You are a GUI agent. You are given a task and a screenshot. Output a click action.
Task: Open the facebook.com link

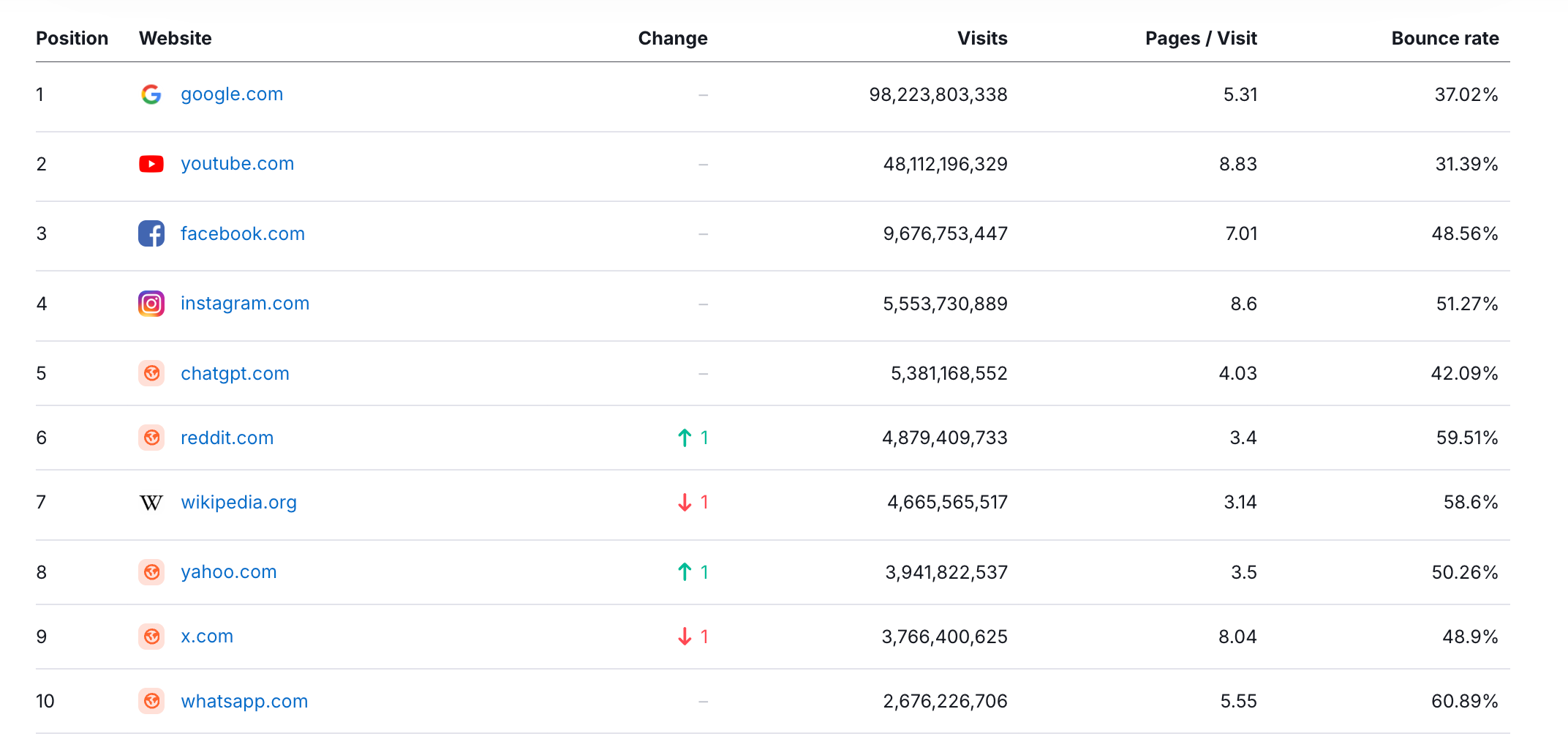pyautogui.click(x=243, y=233)
